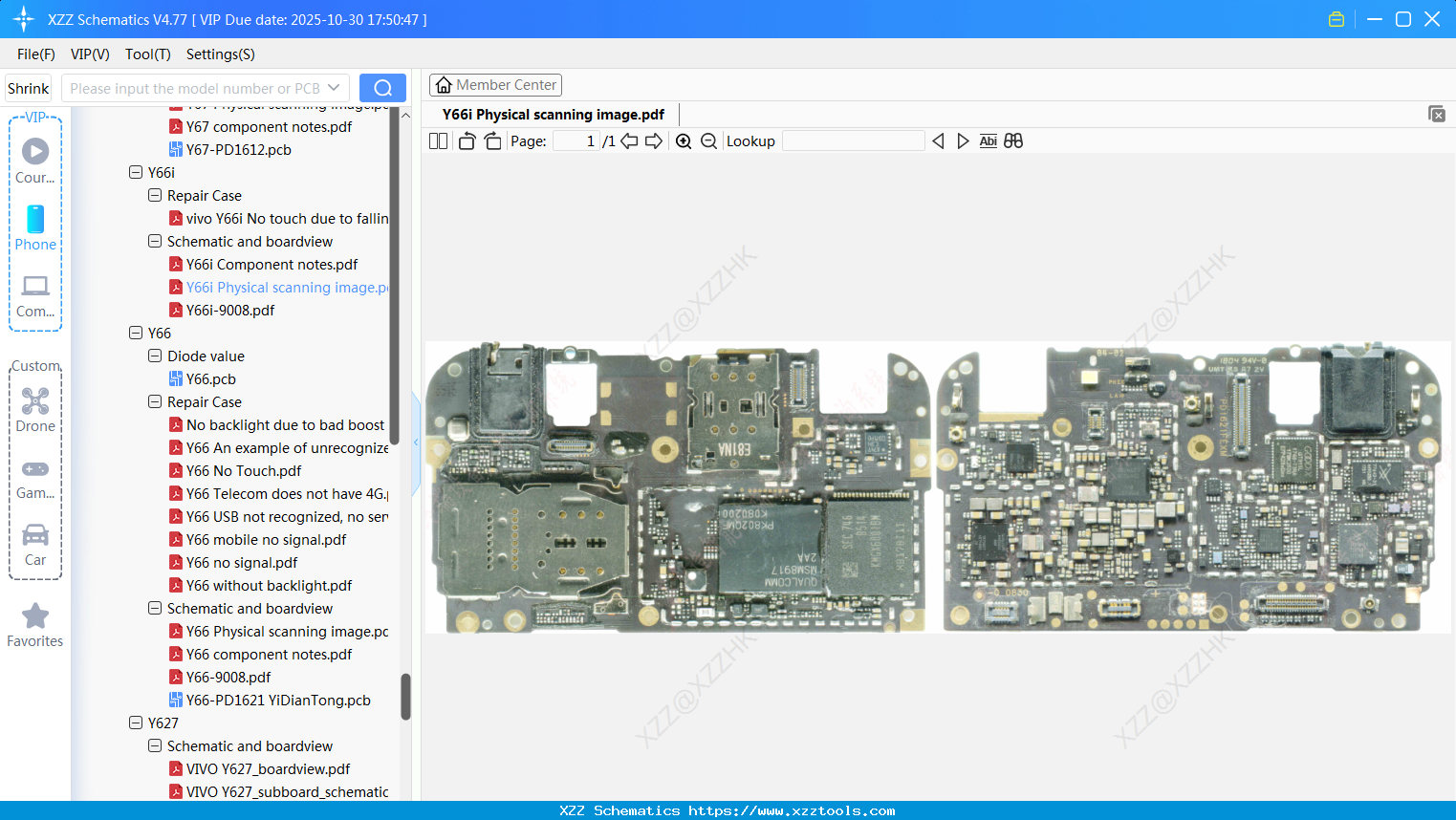Zoom out of the scanning image
The width and height of the screenshot is (1456, 820).
(708, 140)
